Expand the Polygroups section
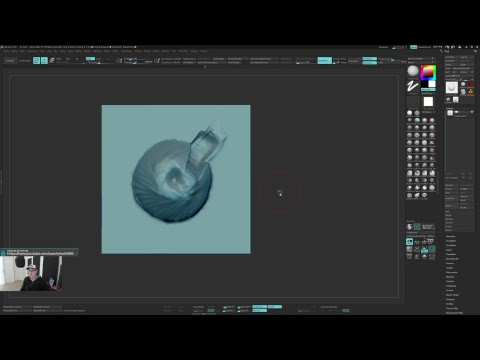The width and height of the screenshot is (480, 360). pyautogui.click(x=451, y=286)
